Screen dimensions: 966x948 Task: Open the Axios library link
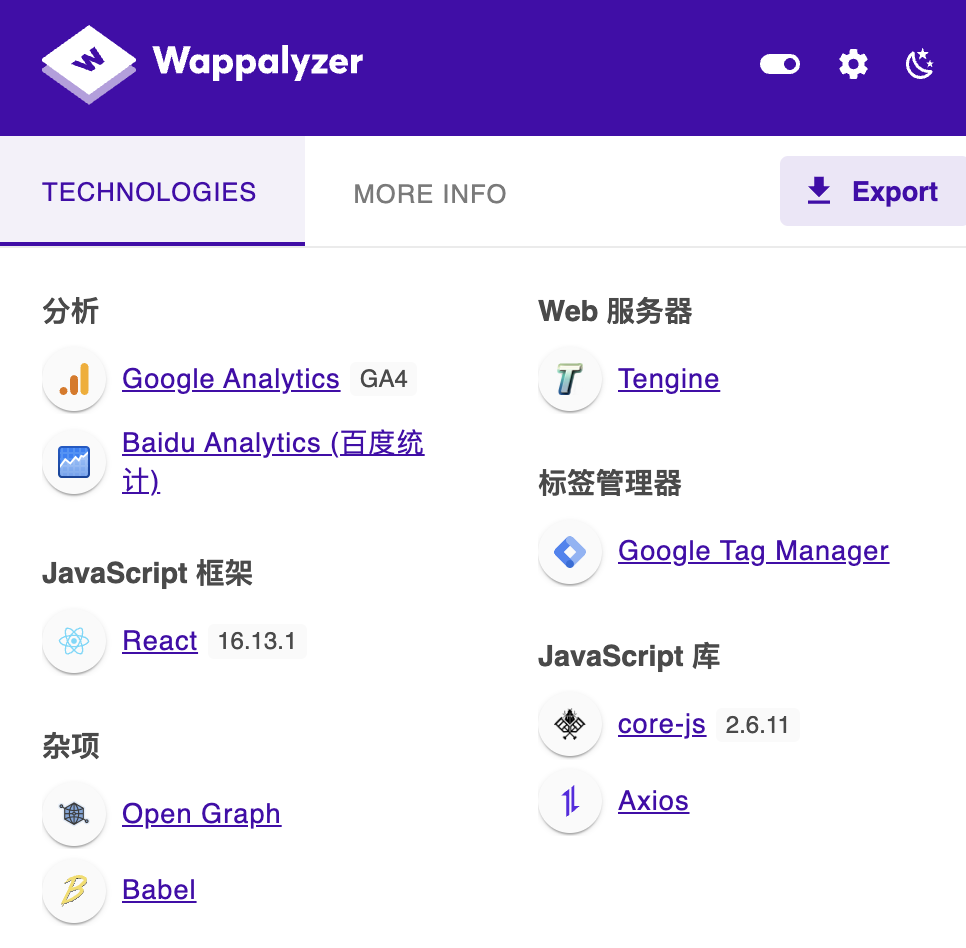(x=653, y=801)
